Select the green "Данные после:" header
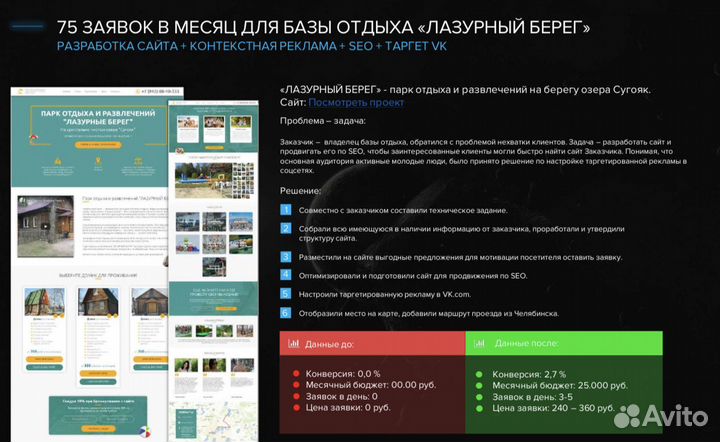Viewport: 720px width, 442px height. [564, 343]
